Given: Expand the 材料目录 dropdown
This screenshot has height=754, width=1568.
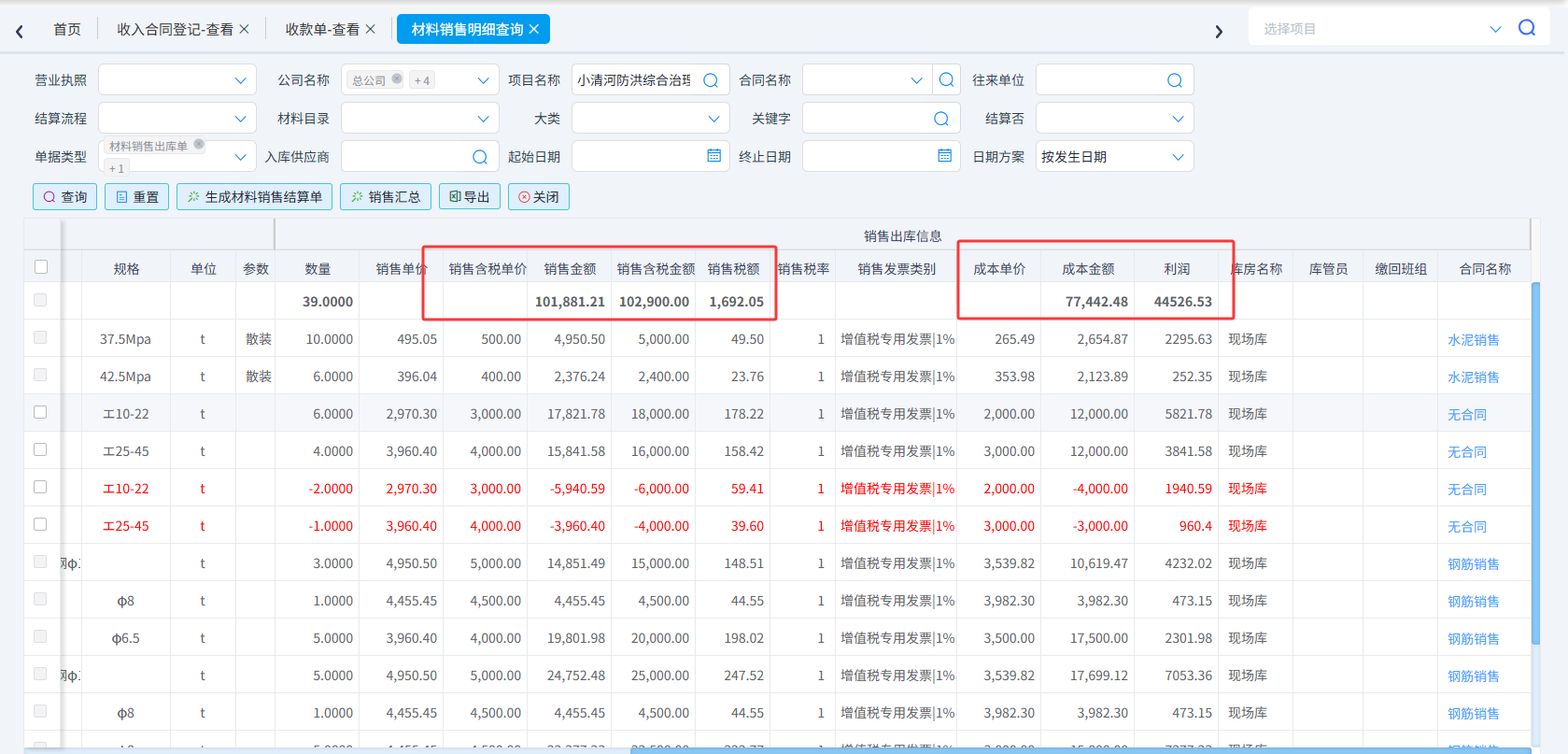Looking at the screenshot, I should 483,119.
